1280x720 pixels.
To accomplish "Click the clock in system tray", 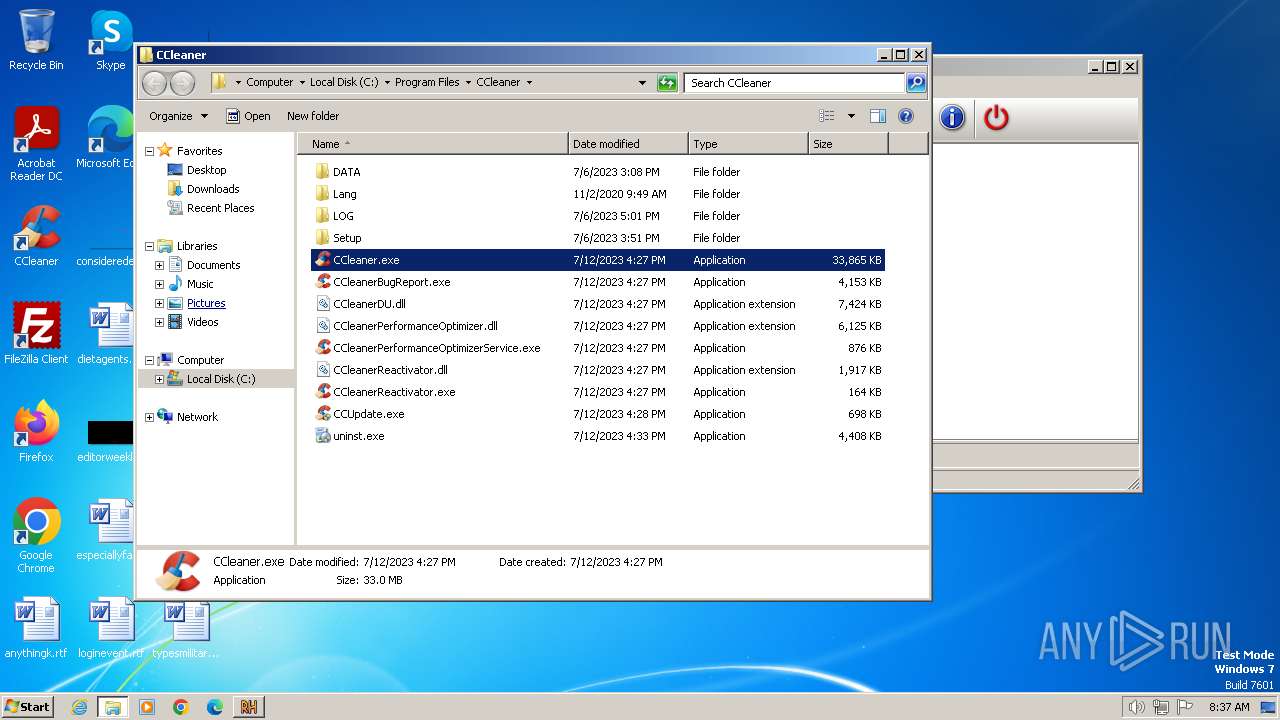I will (1229, 707).
